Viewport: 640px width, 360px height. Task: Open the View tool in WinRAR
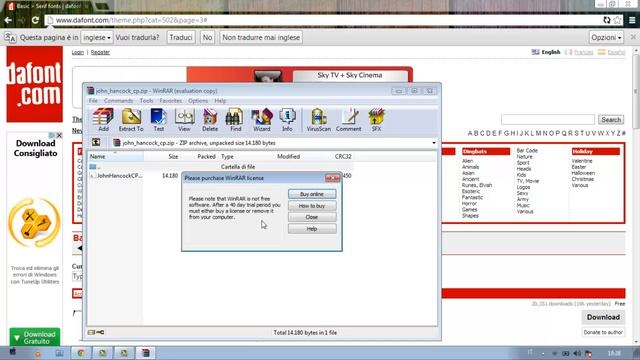[x=184, y=120]
